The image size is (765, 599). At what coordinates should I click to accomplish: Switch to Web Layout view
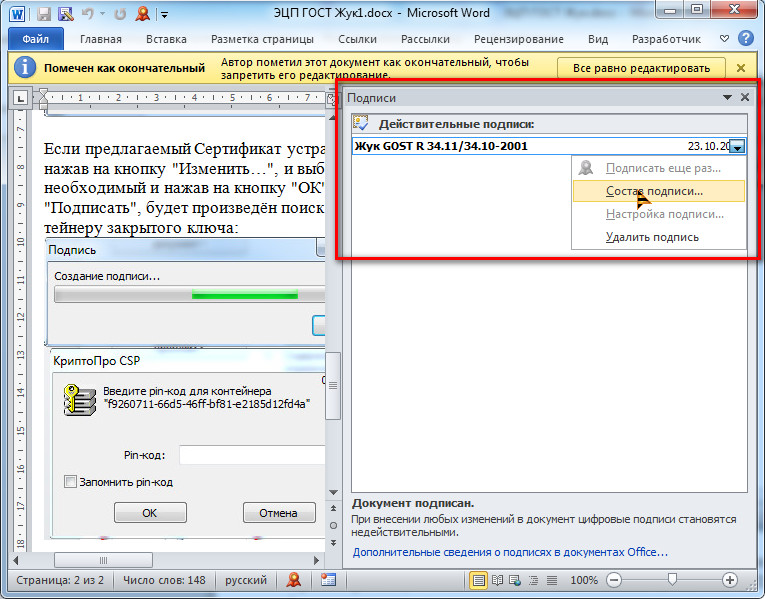pos(515,580)
